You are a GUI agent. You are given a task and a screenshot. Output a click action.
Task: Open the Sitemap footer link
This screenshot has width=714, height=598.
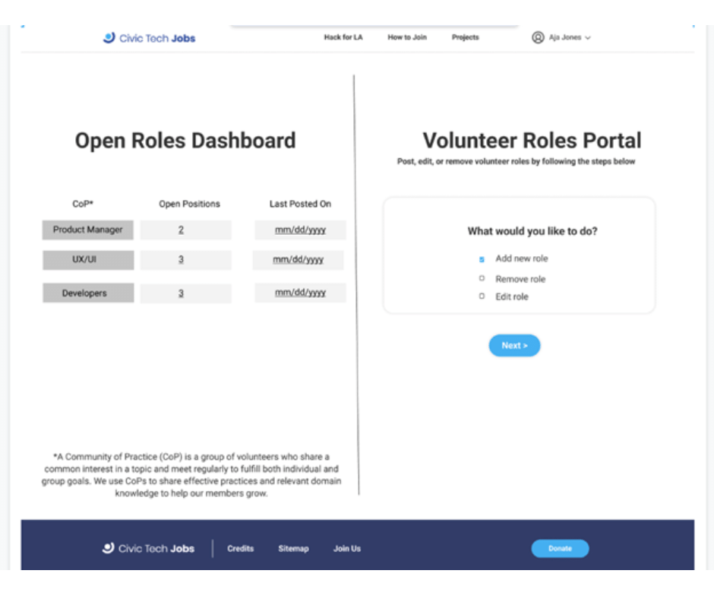click(293, 549)
